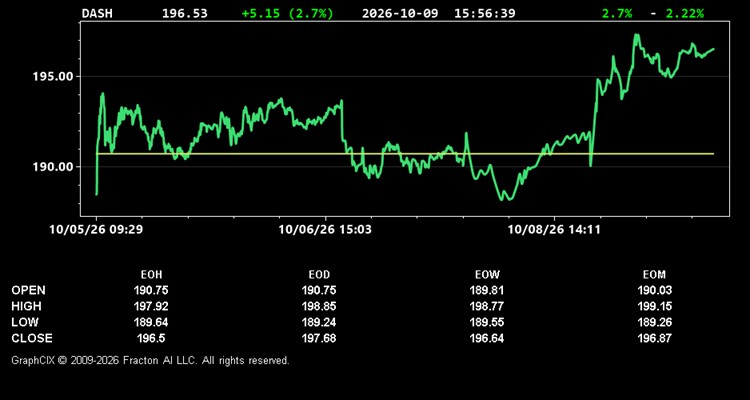Click the EOH low value 189.64
This screenshot has width=750, height=400.
[x=151, y=322]
